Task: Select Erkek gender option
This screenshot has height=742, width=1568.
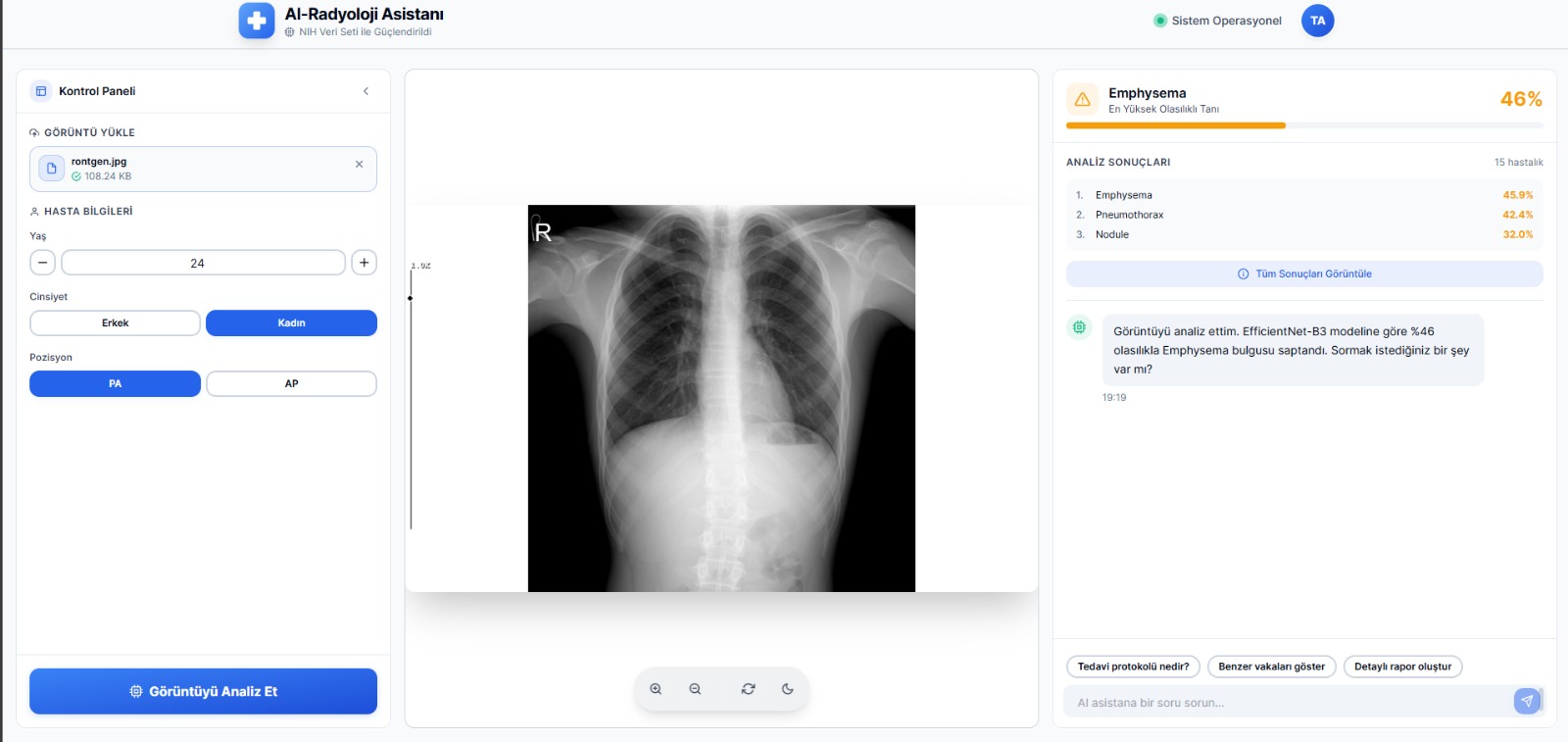Action: pyautogui.click(x=115, y=323)
